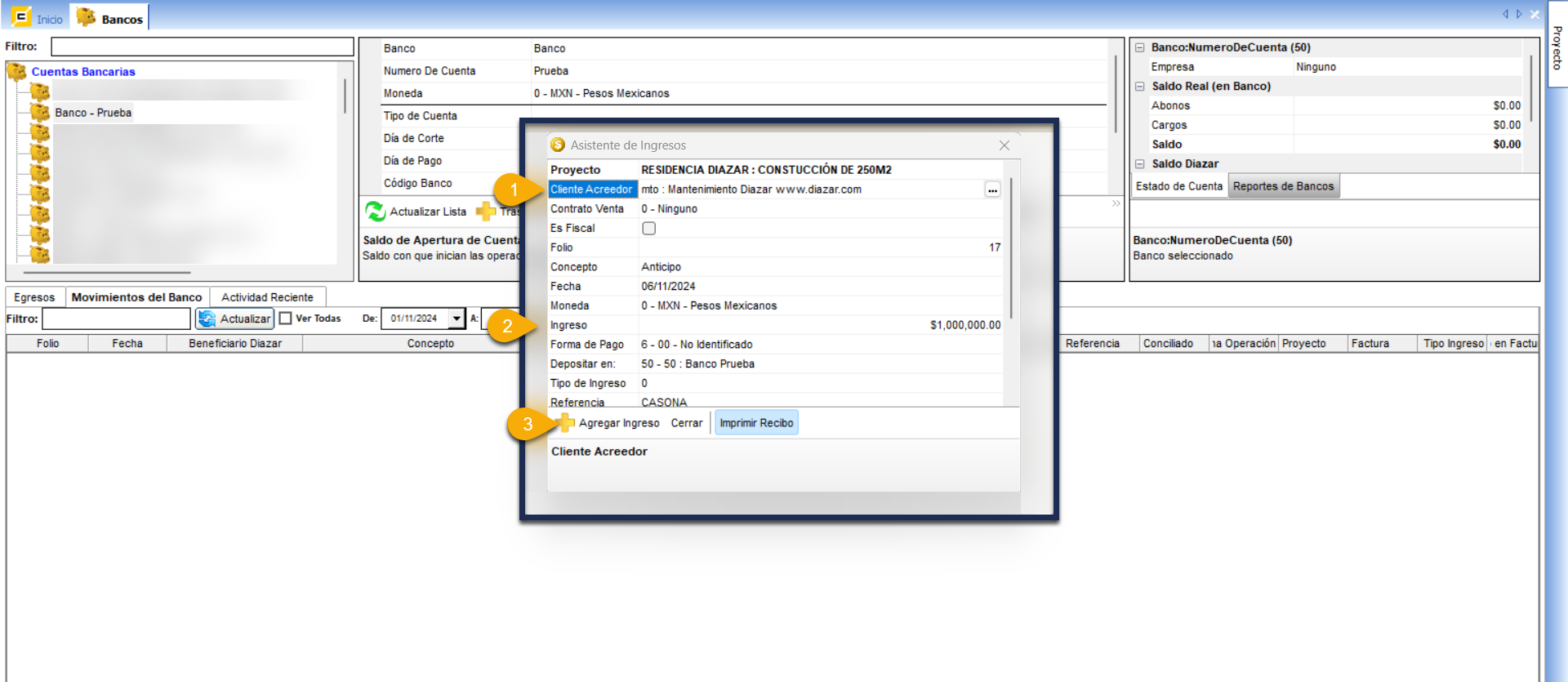The width and height of the screenshot is (1568, 682).
Task: Collapse the Saldo Real (en Banco) group
Action: coord(1139,87)
